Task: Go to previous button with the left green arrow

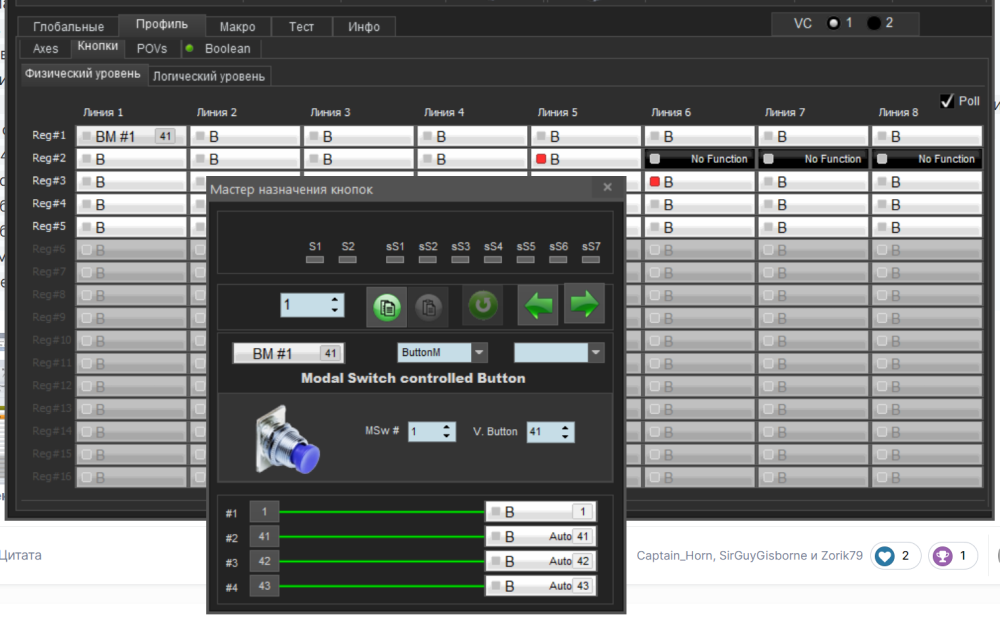Action: pos(538,306)
